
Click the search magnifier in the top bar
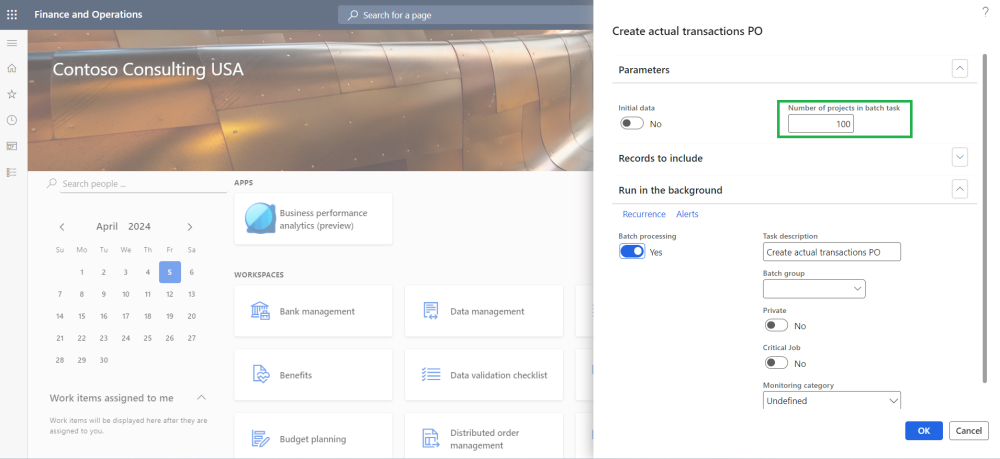pyautogui.click(x=353, y=15)
